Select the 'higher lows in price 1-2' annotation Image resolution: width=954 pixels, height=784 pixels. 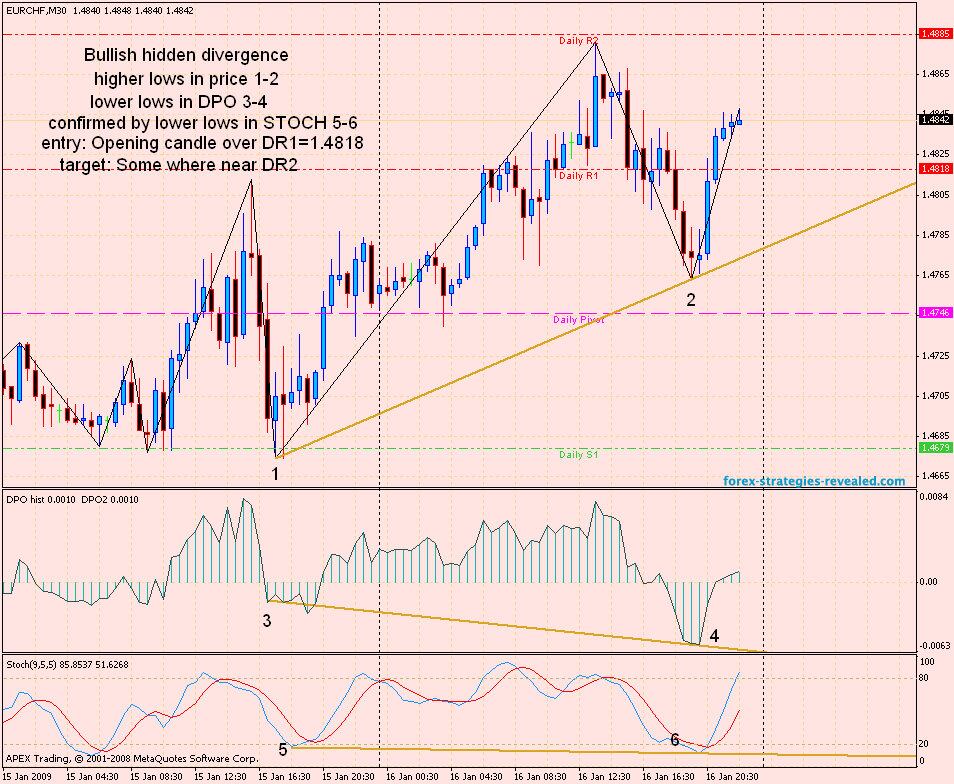coord(186,79)
